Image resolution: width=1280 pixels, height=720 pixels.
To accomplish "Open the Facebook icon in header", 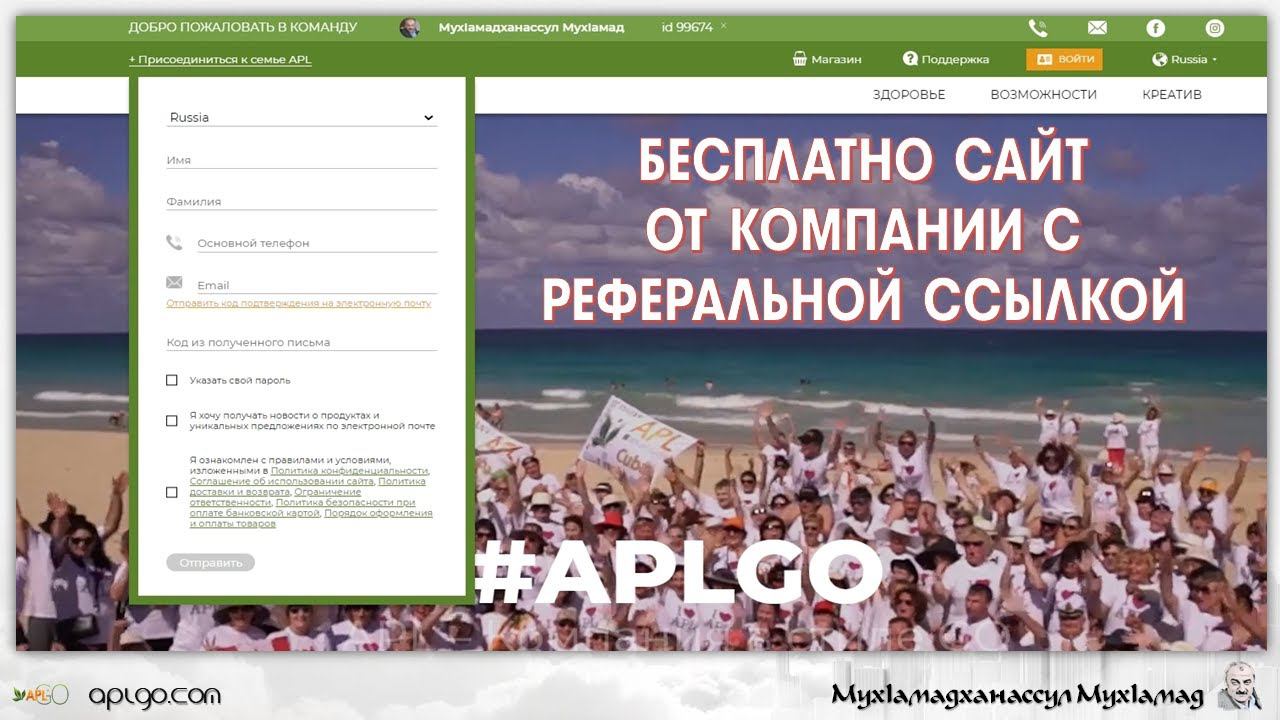I will pyautogui.click(x=1155, y=28).
